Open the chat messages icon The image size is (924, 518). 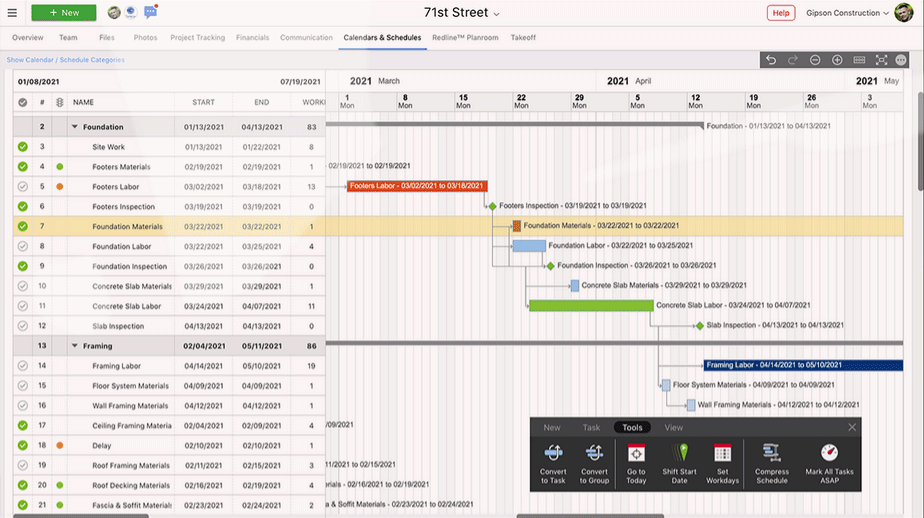[151, 12]
